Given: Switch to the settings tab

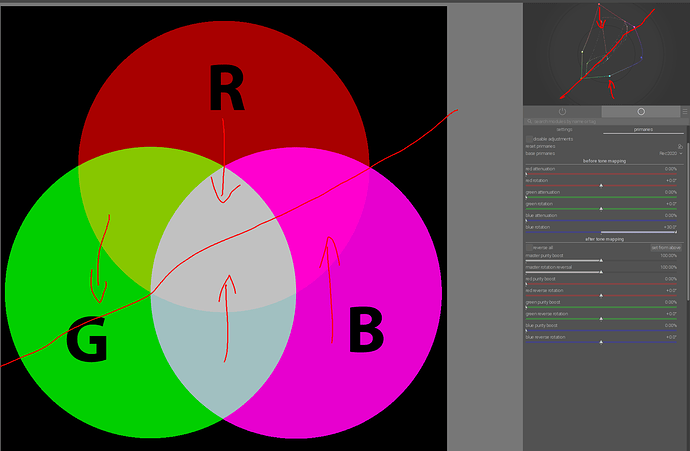Looking at the screenshot, I should pyautogui.click(x=564, y=129).
